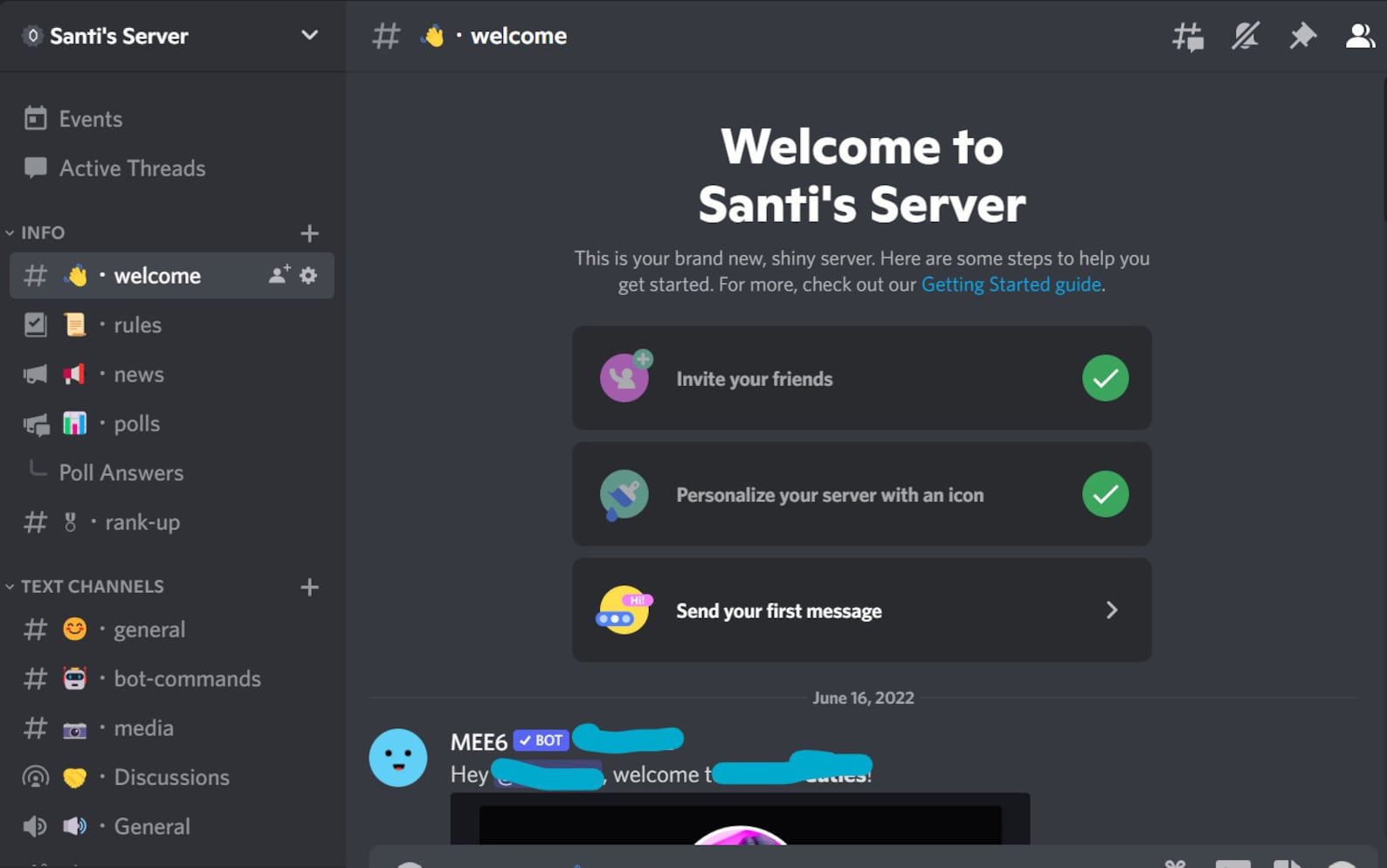Click chevron on Send first message
This screenshot has height=868, width=1387.
point(1111,610)
